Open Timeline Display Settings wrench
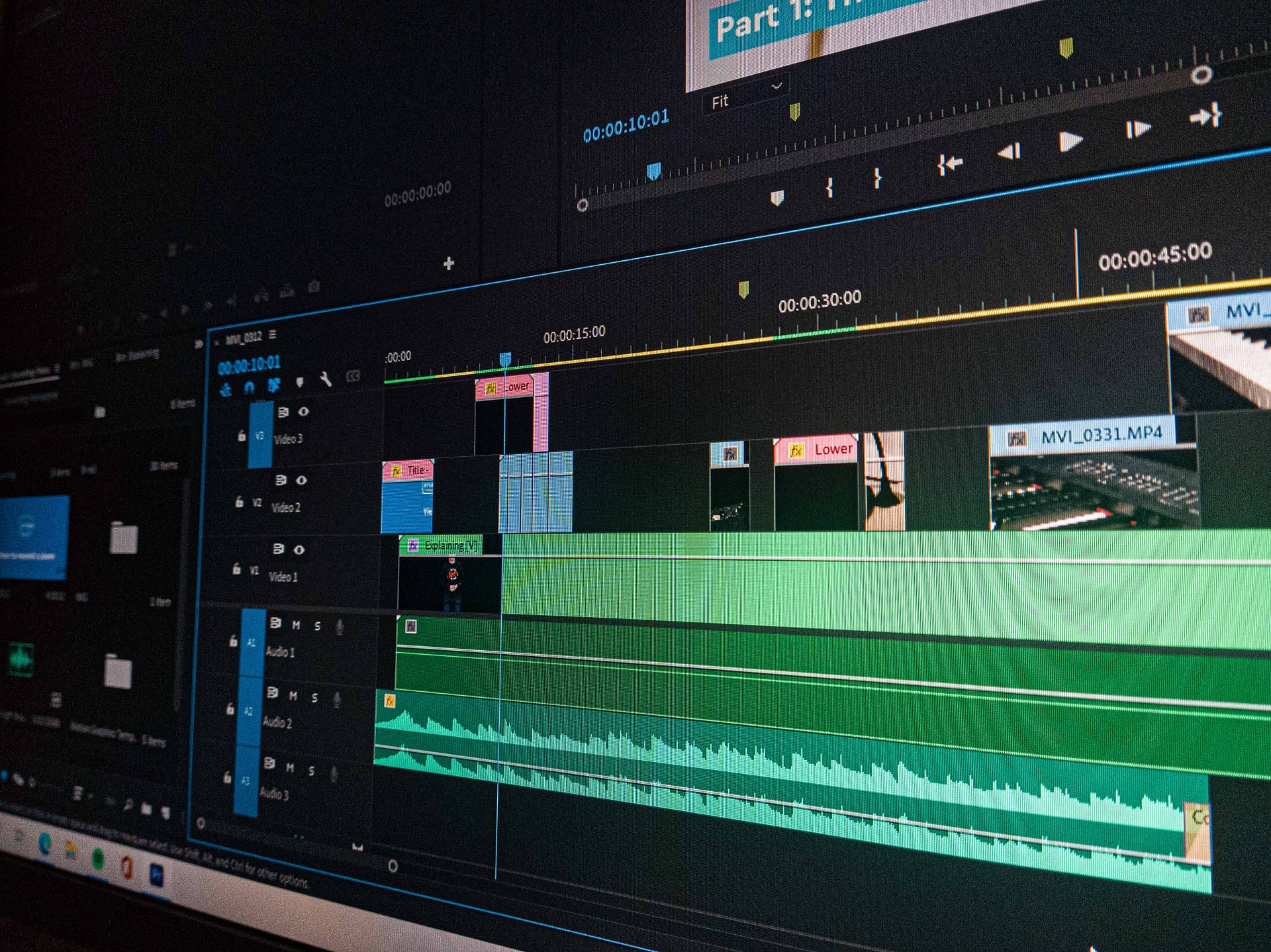1271x952 pixels. [325, 379]
